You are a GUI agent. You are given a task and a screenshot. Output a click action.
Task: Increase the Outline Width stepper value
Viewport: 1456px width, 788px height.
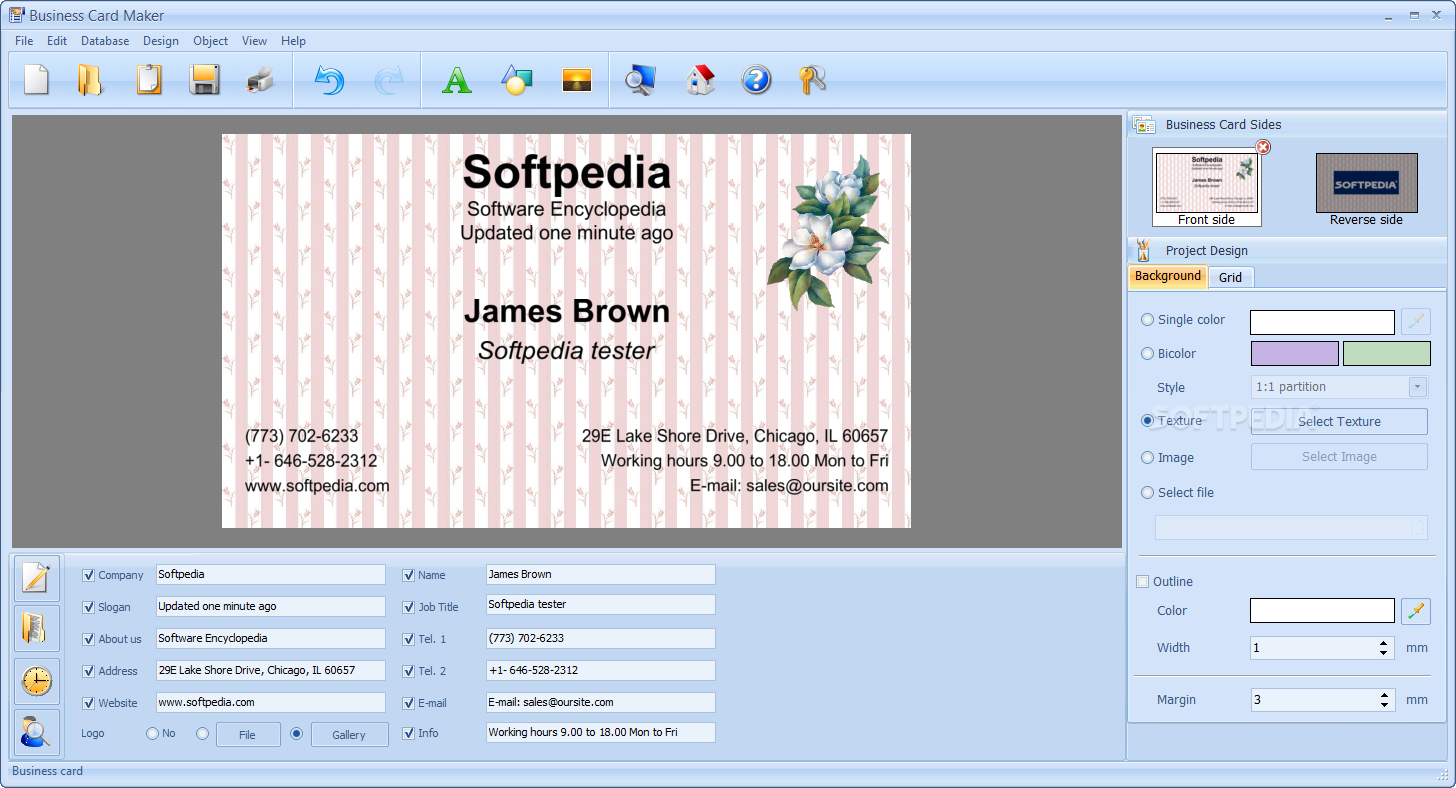[x=1384, y=643]
